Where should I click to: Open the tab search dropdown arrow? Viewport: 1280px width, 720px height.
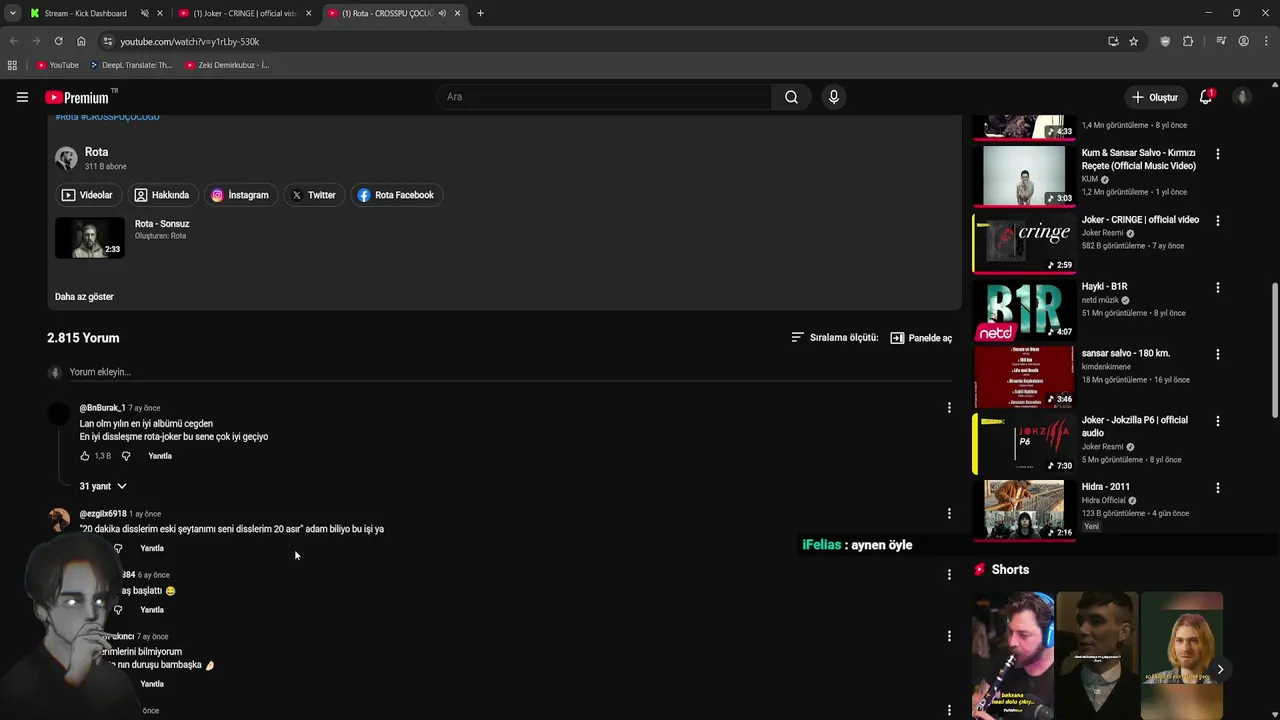point(12,13)
